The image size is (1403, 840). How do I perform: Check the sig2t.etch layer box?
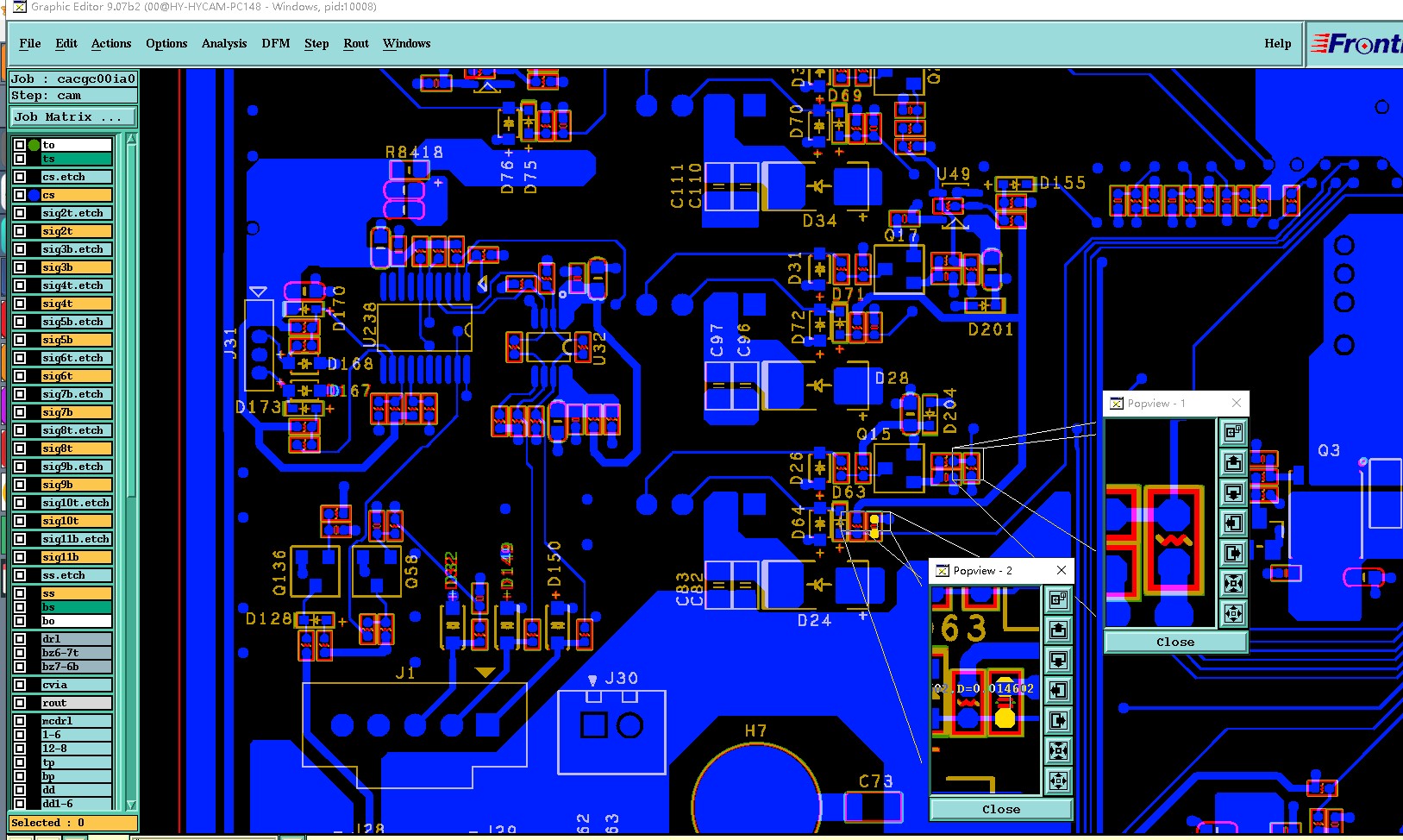pyautogui.click(x=20, y=213)
